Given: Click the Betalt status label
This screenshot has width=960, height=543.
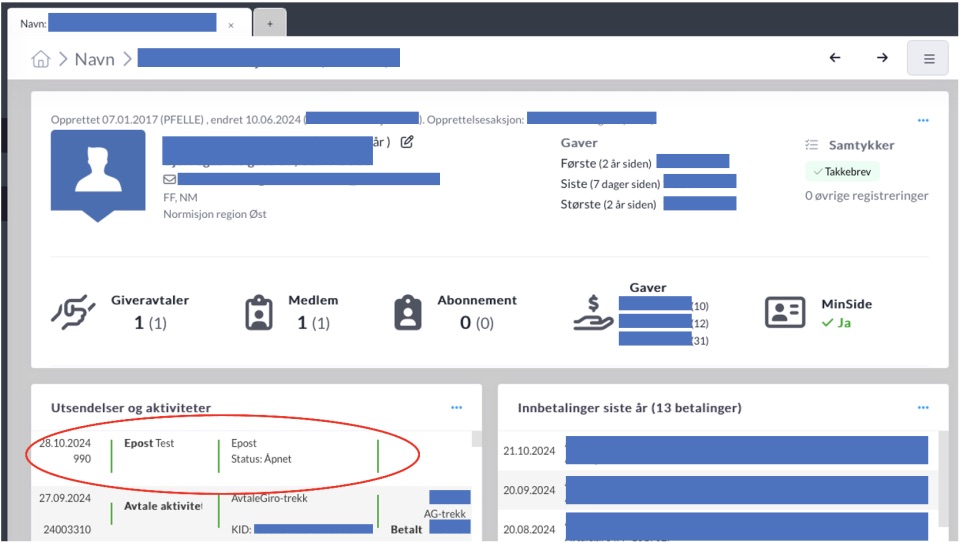Looking at the screenshot, I should point(407,530).
